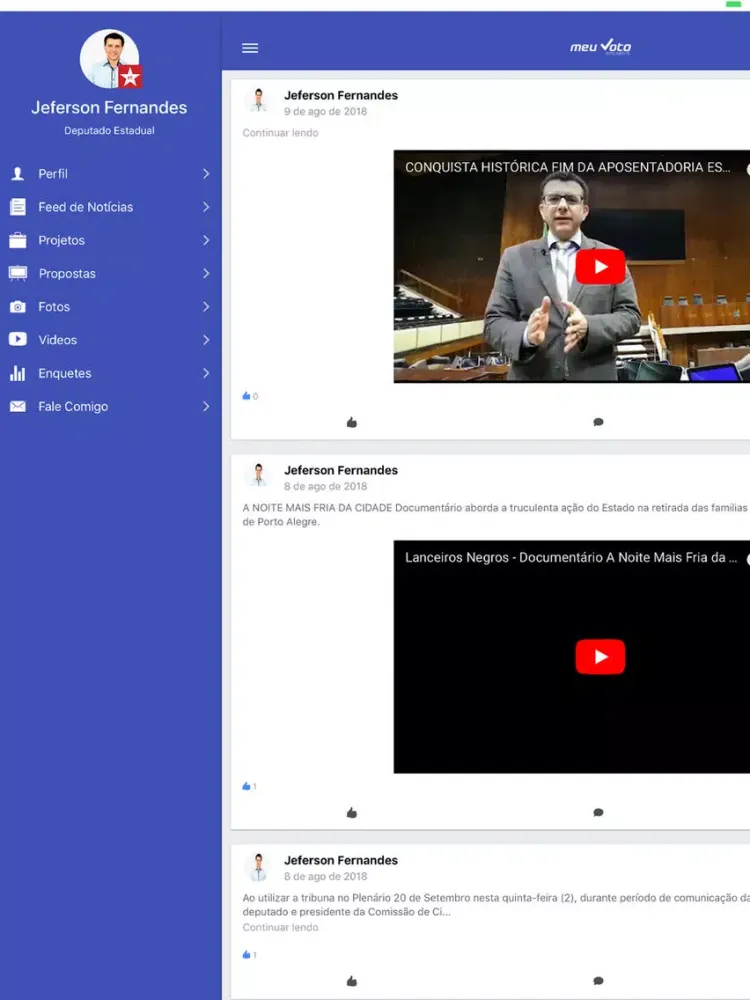Click the A NOITE MAIS FRIA DA CIDADE description
Image resolution: width=750 pixels, height=1000 pixels.
(494, 515)
